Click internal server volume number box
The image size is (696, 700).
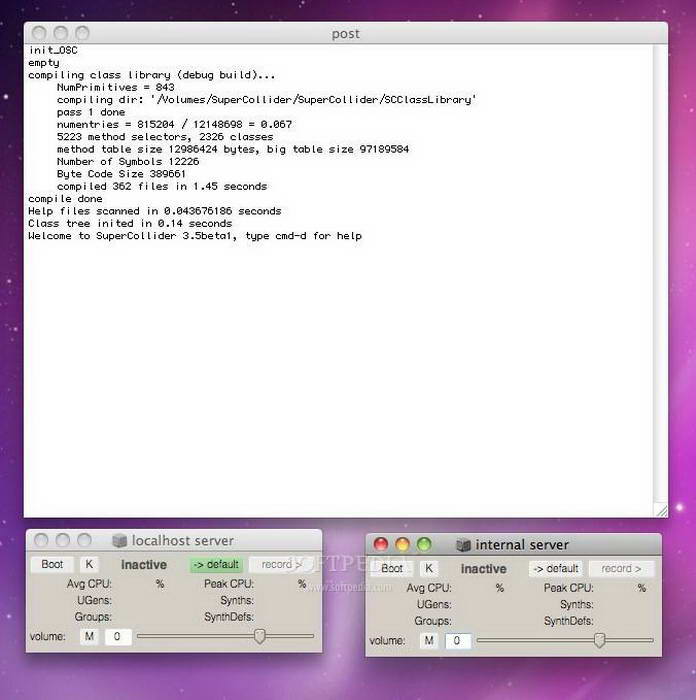pos(458,641)
